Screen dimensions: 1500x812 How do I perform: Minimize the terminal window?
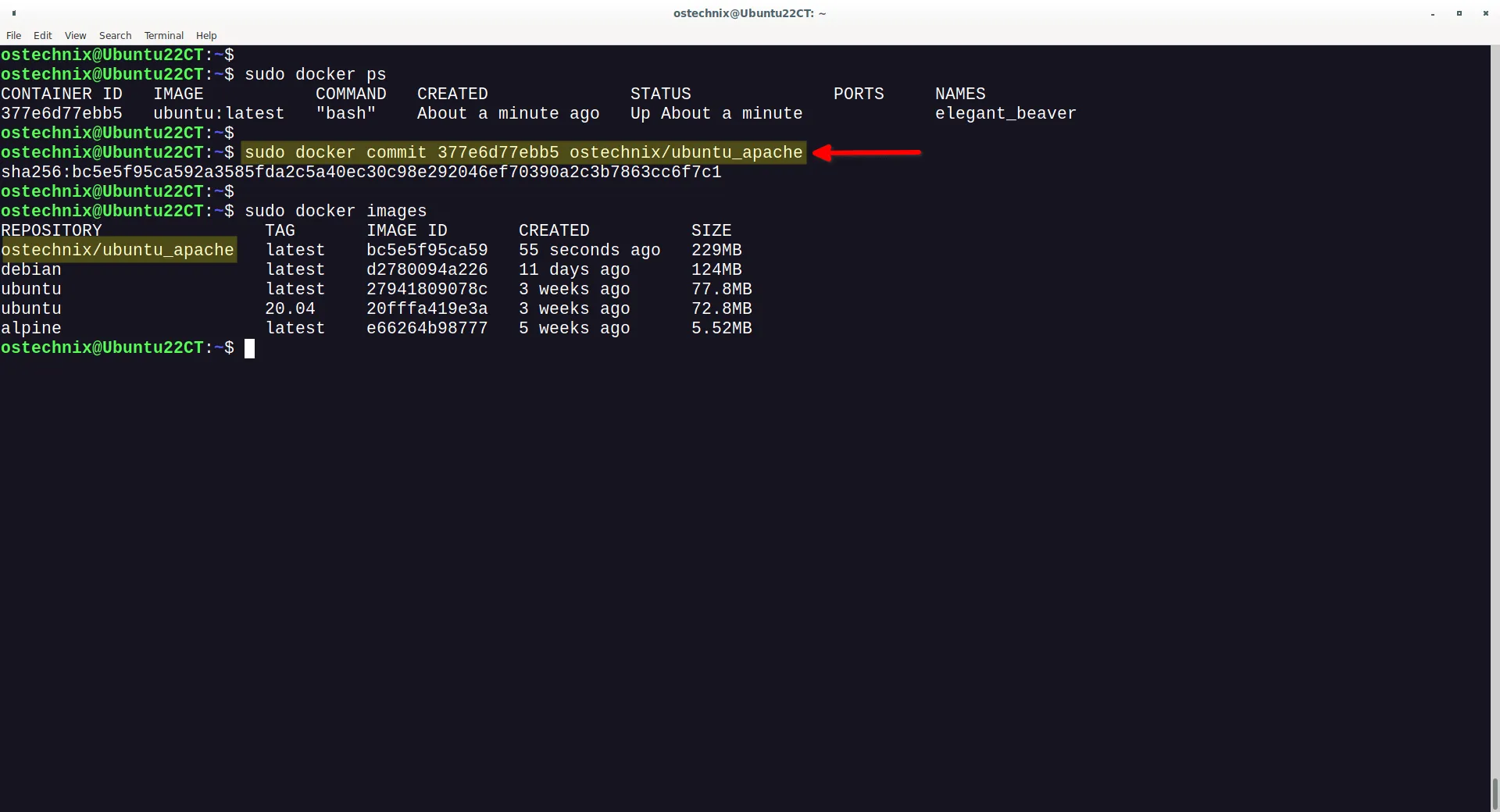(x=1433, y=13)
